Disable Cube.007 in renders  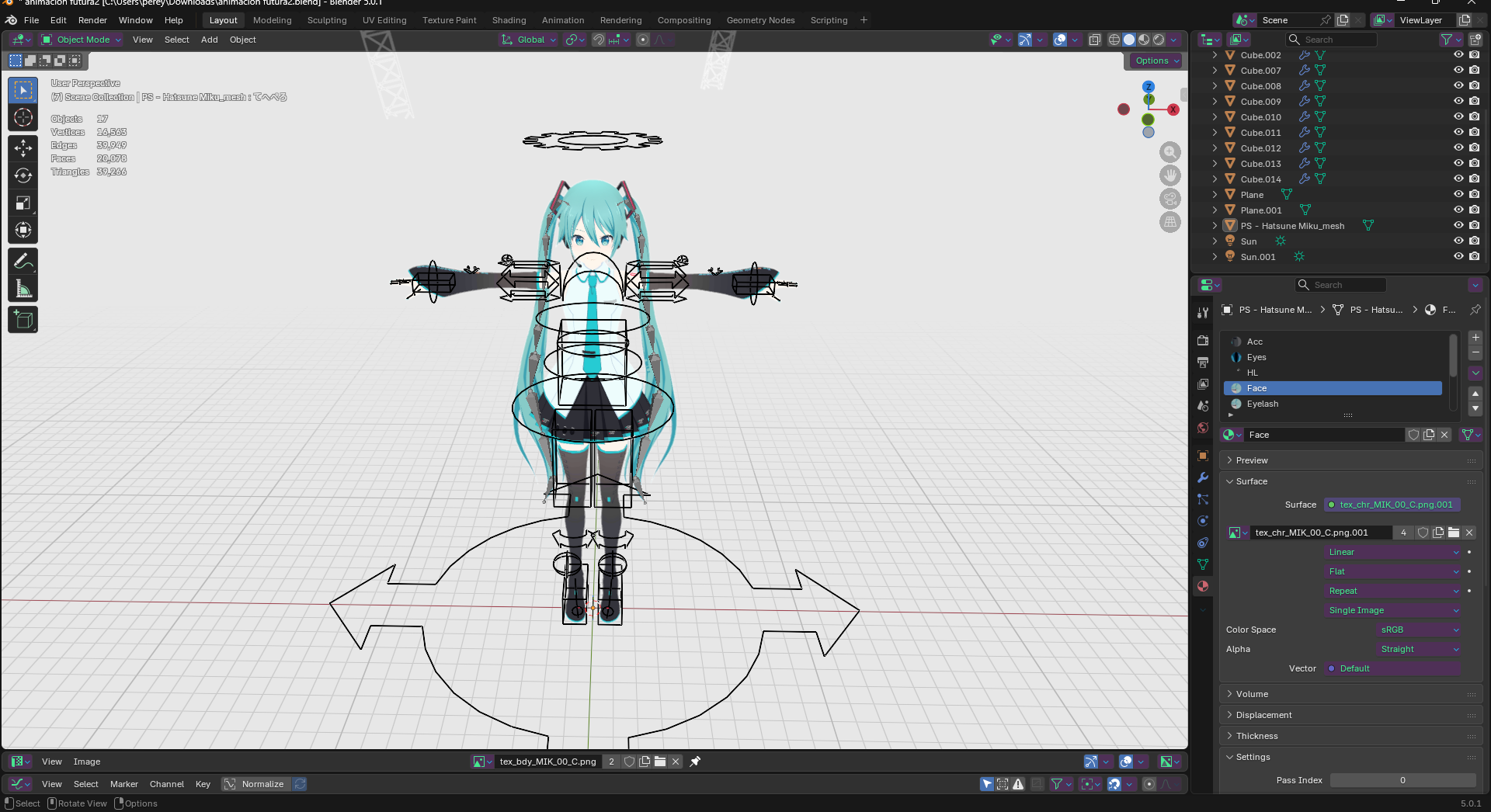[x=1475, y=71]
